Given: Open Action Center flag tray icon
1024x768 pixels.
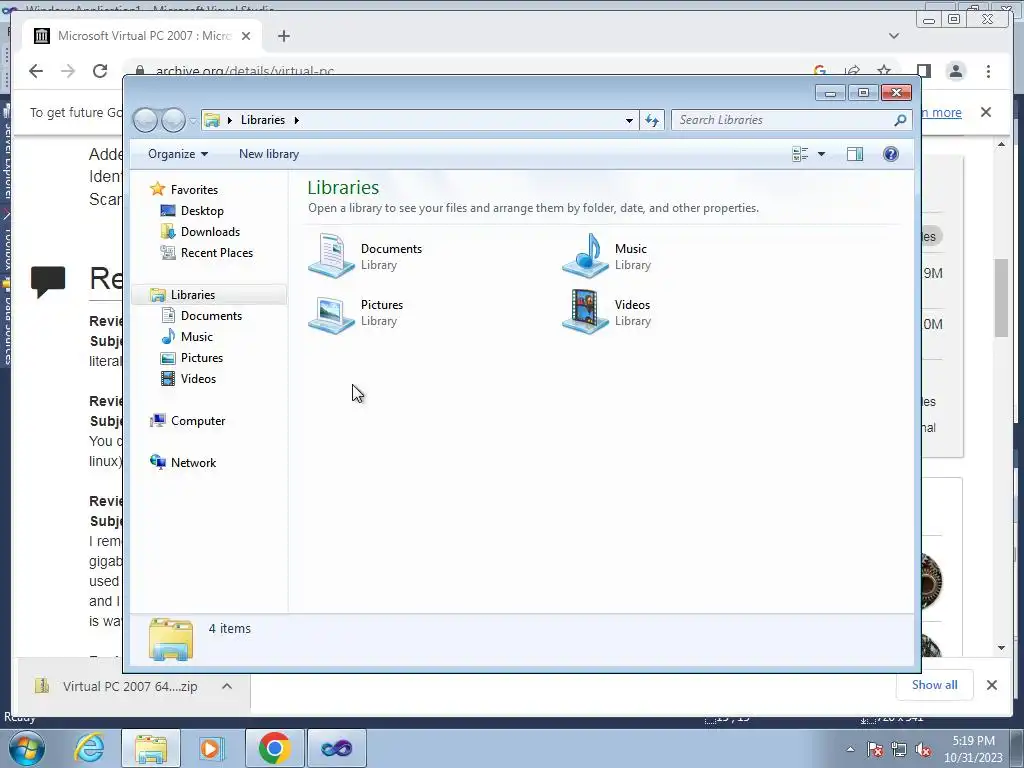Looking at the screenshot, I should 875,749.
